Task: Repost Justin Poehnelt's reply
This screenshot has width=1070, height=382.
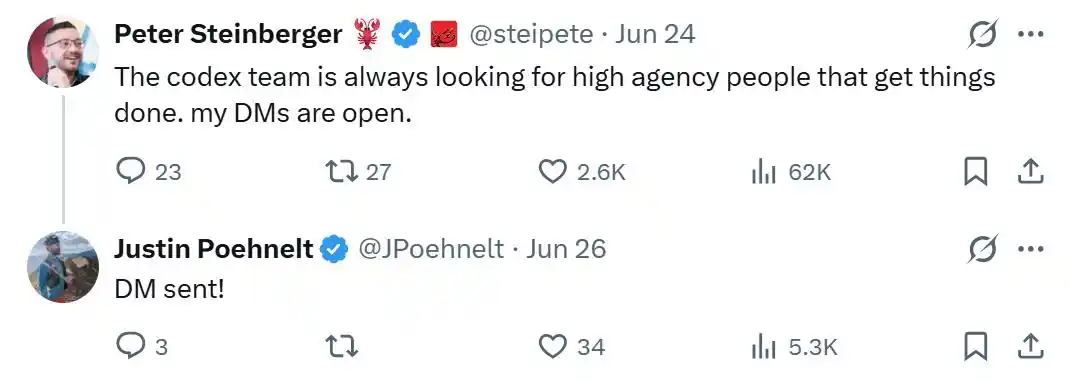Action: (343, 347)
